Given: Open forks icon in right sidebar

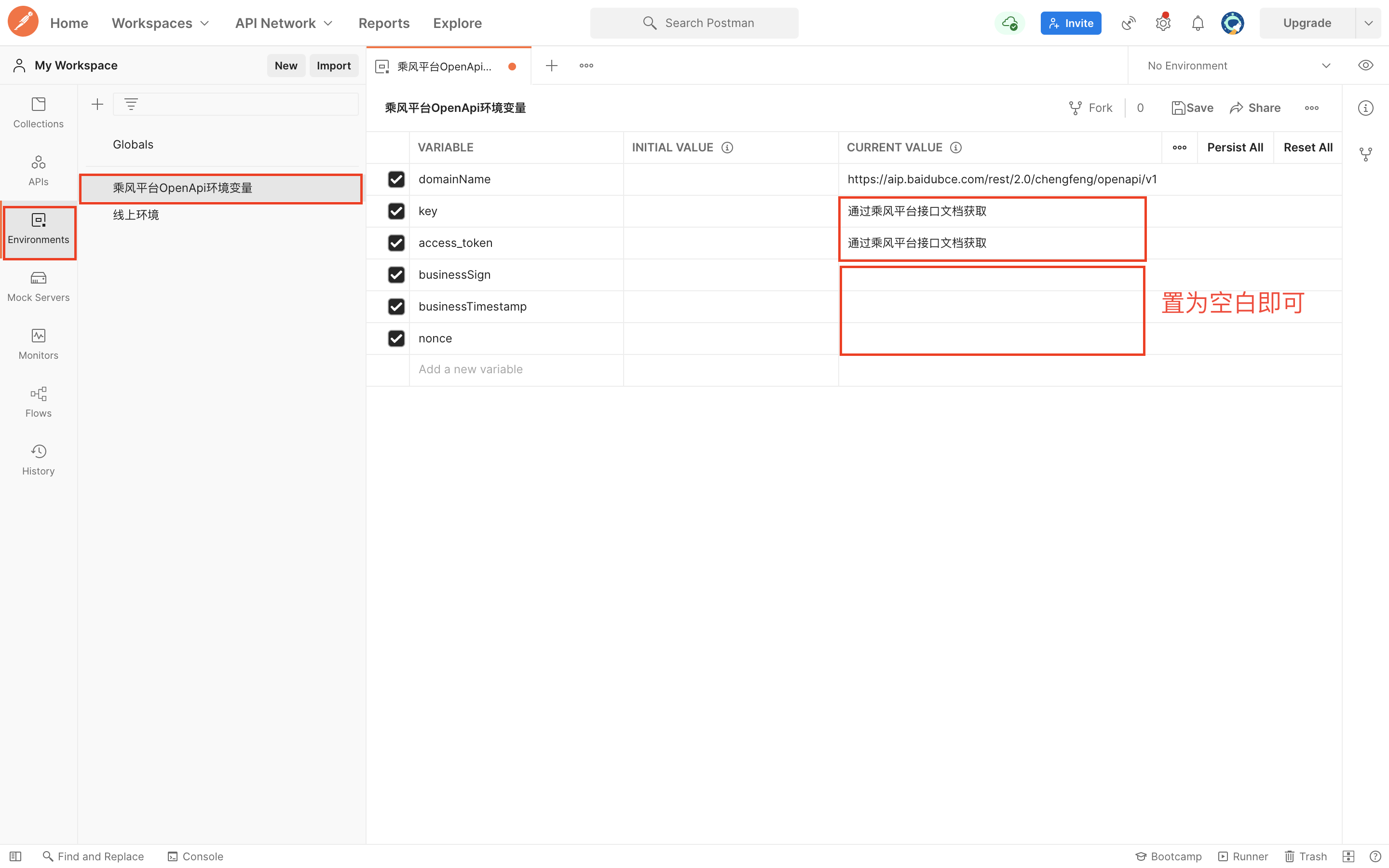Looking at the screenshot, I should (1365, 154).
